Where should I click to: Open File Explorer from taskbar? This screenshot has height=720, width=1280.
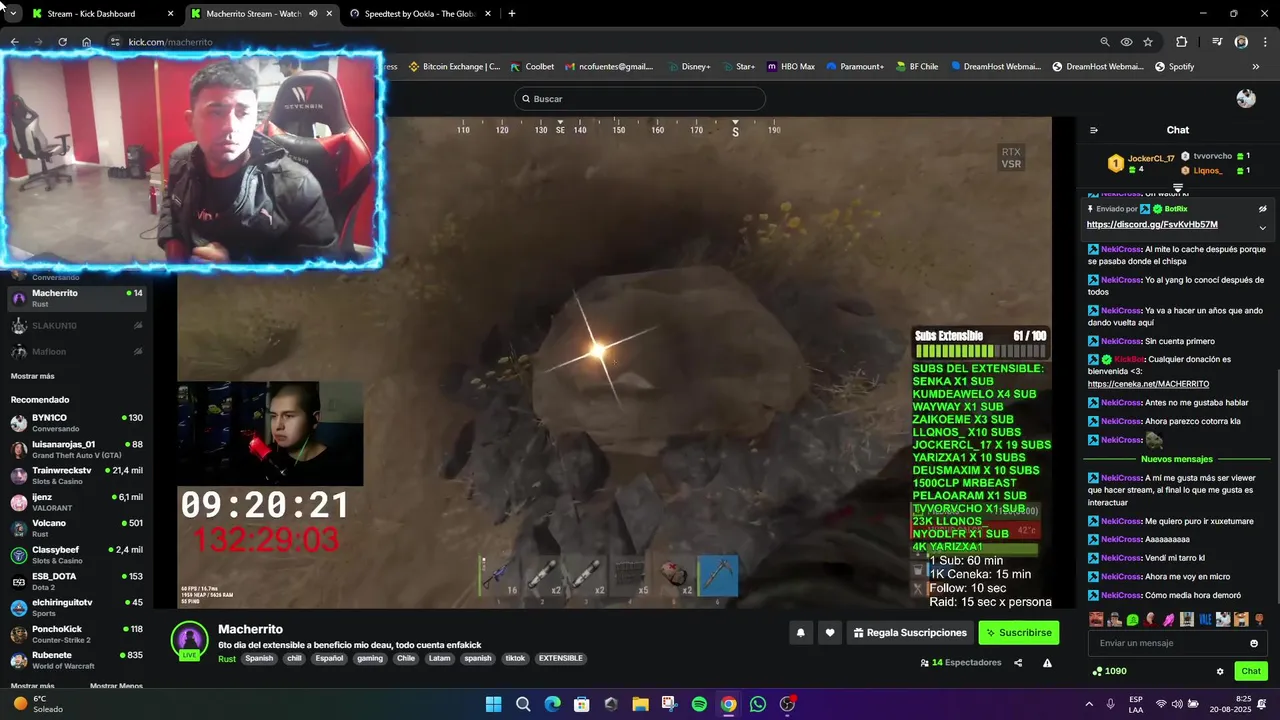coord(640,704)
